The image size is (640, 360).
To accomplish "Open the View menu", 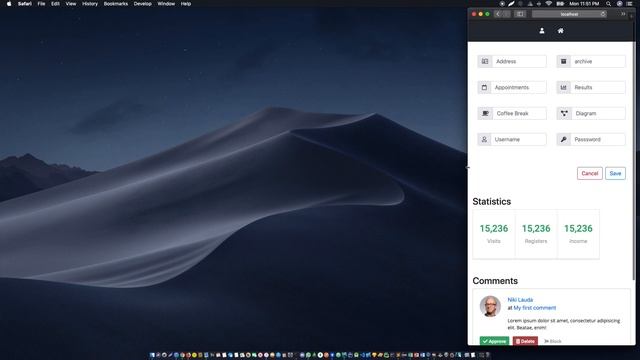I will 71,4.
